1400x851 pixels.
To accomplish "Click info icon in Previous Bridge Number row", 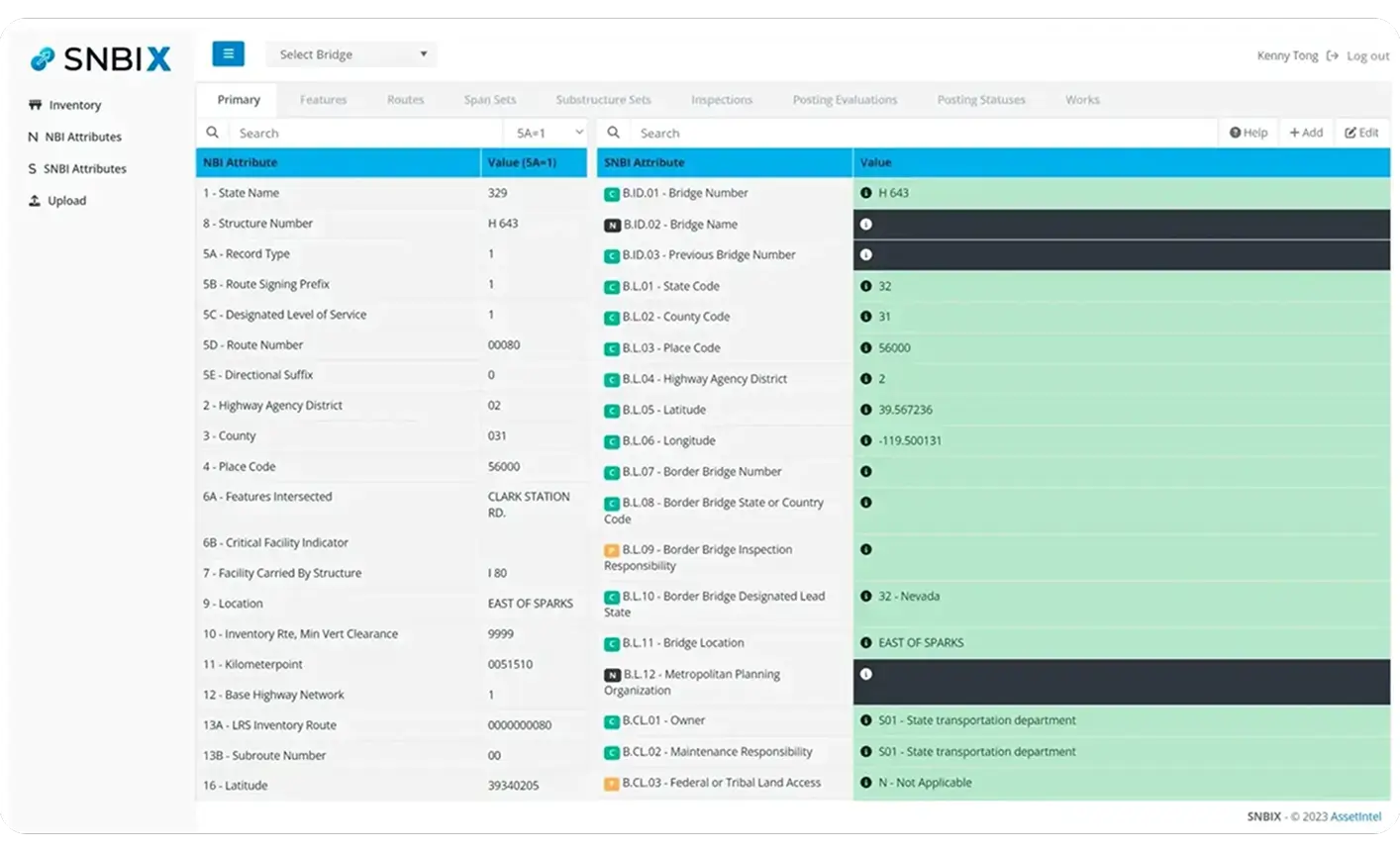I will pyautogui.click(x=866, y=255).
